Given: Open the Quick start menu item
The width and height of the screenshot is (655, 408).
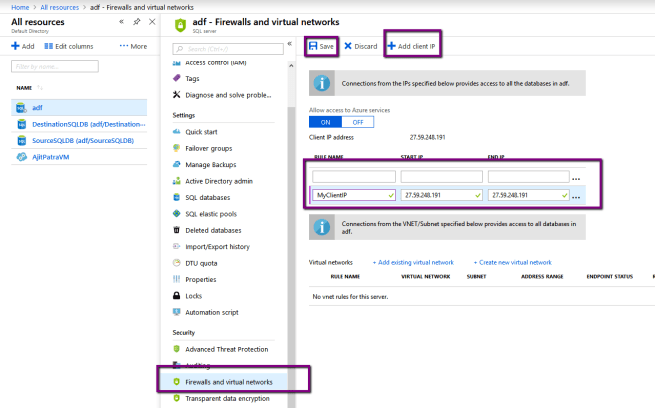Looking at the screenshot, I should [x=201, y=132].
